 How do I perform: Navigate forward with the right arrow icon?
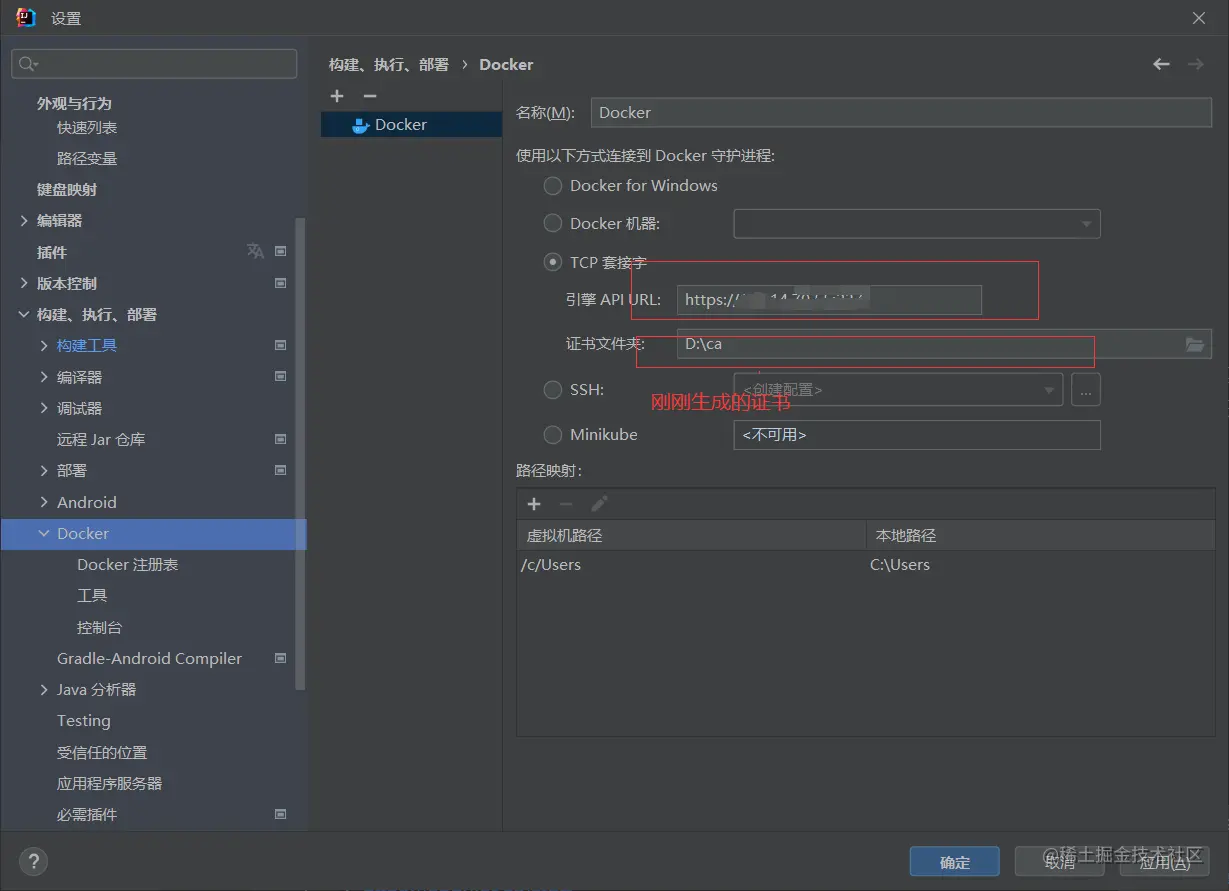click(1195, 64)
